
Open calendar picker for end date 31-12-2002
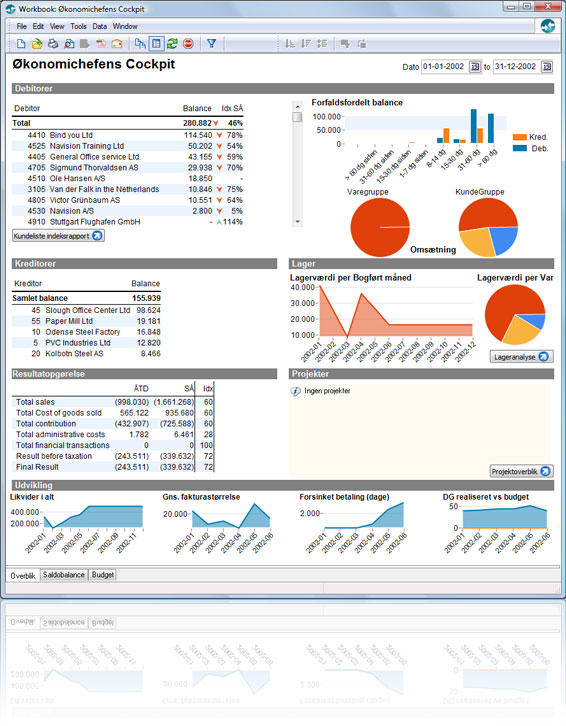point(547,67)
